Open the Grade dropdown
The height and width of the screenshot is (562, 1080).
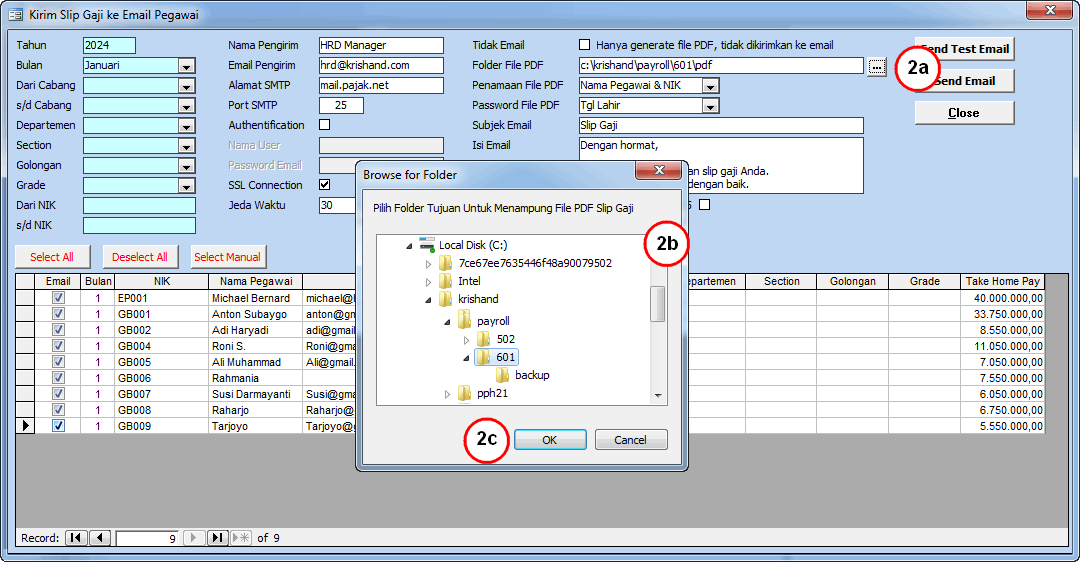point(187,186)
